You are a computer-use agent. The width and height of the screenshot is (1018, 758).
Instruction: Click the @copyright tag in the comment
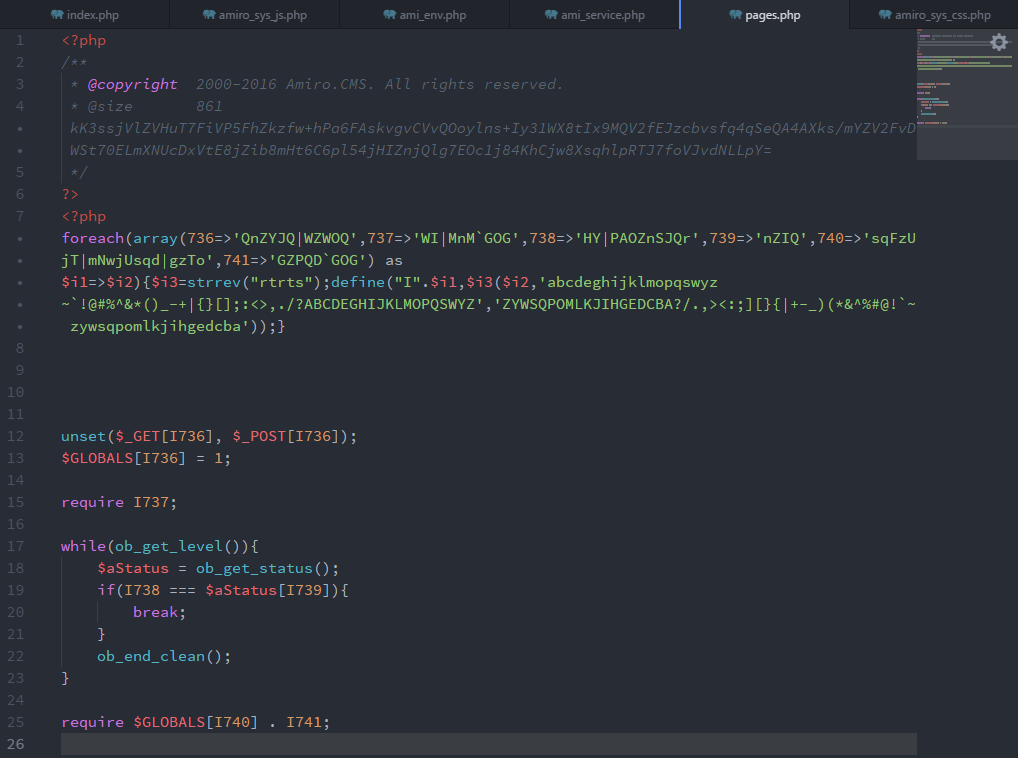(x=132, y=84)
